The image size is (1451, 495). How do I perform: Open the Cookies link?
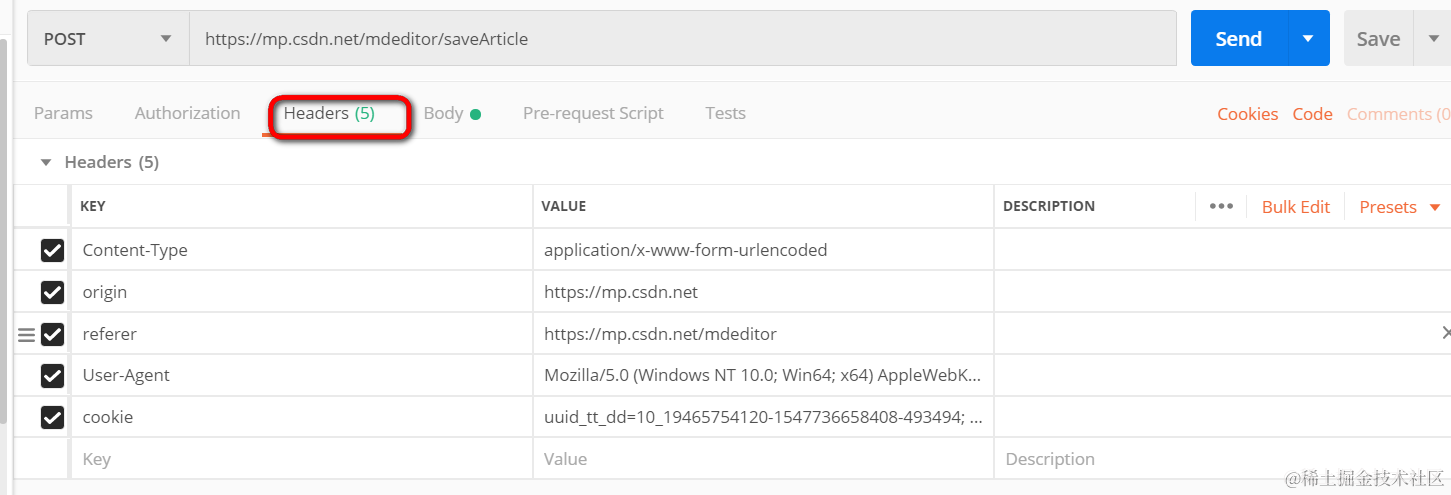(1247, 114)
